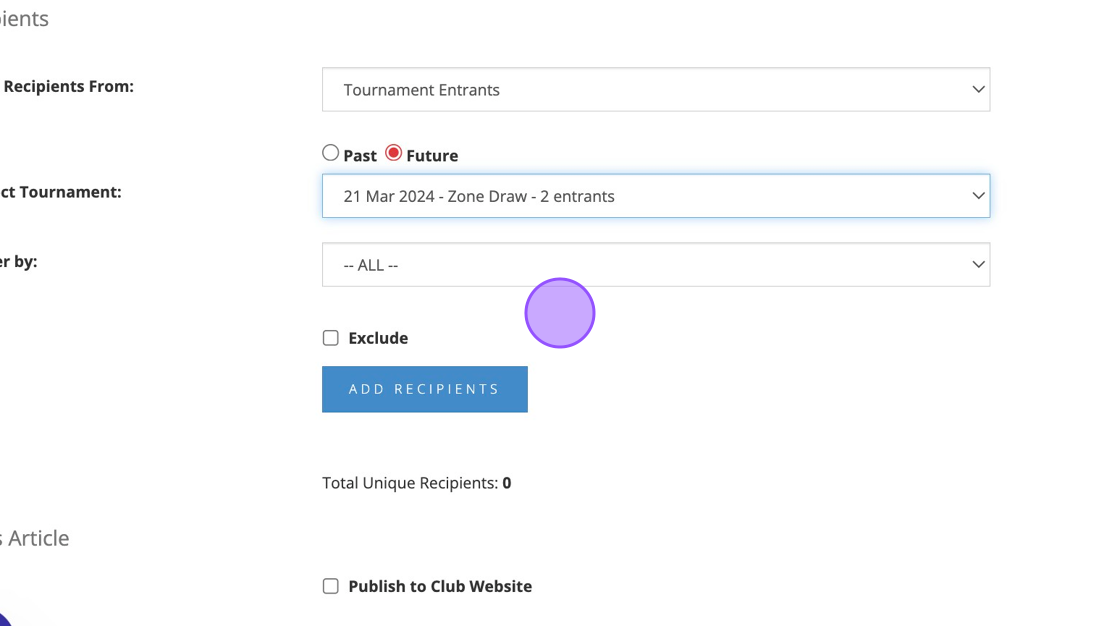Click the Publish to Club Website label
The width and height of the screenshot is (1120, 626).
tap(440, 586)
